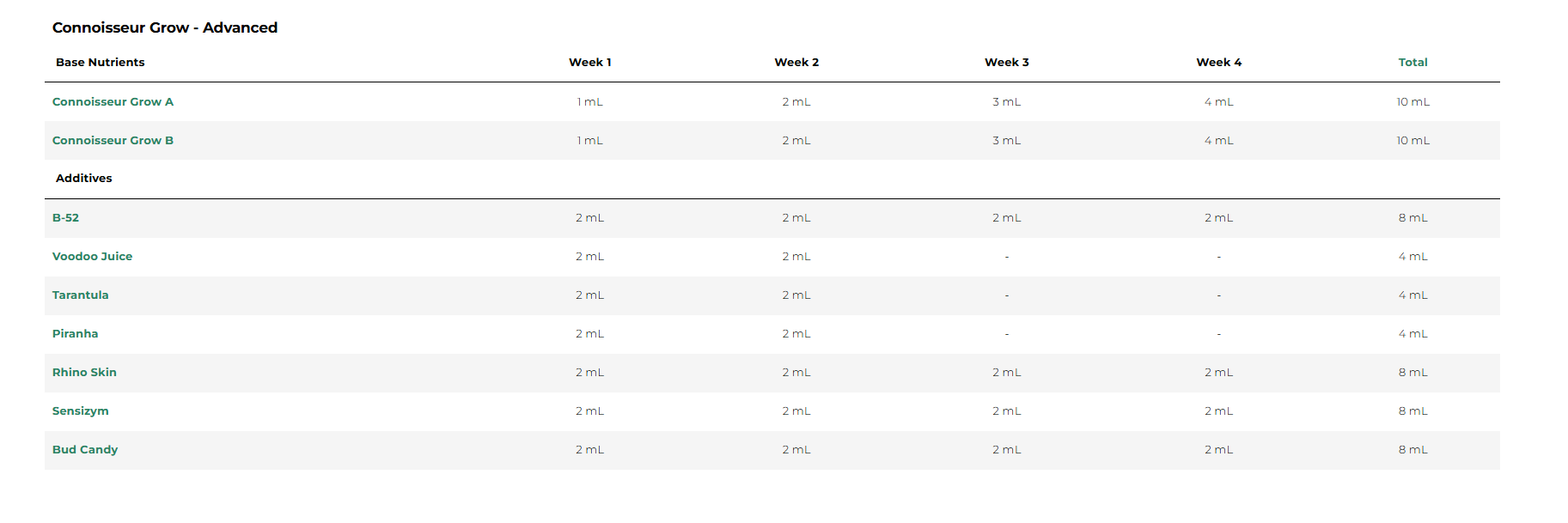Click the B-52 additive link

65,218
